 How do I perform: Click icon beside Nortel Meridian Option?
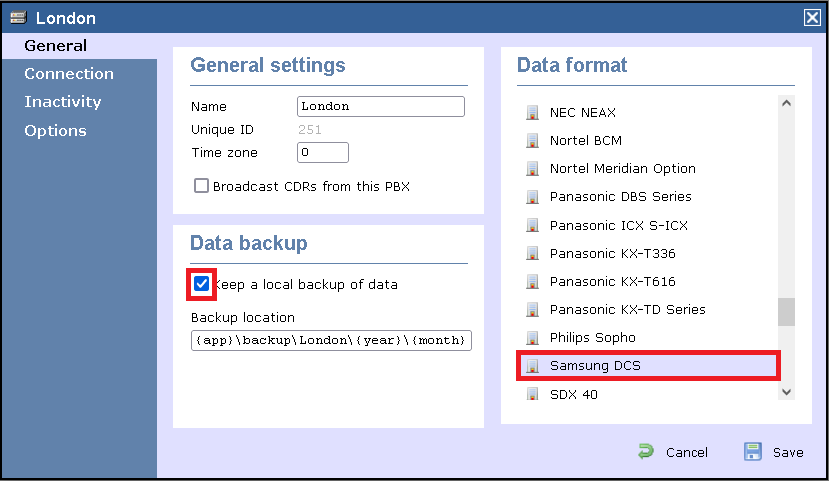tap(532, 169)
